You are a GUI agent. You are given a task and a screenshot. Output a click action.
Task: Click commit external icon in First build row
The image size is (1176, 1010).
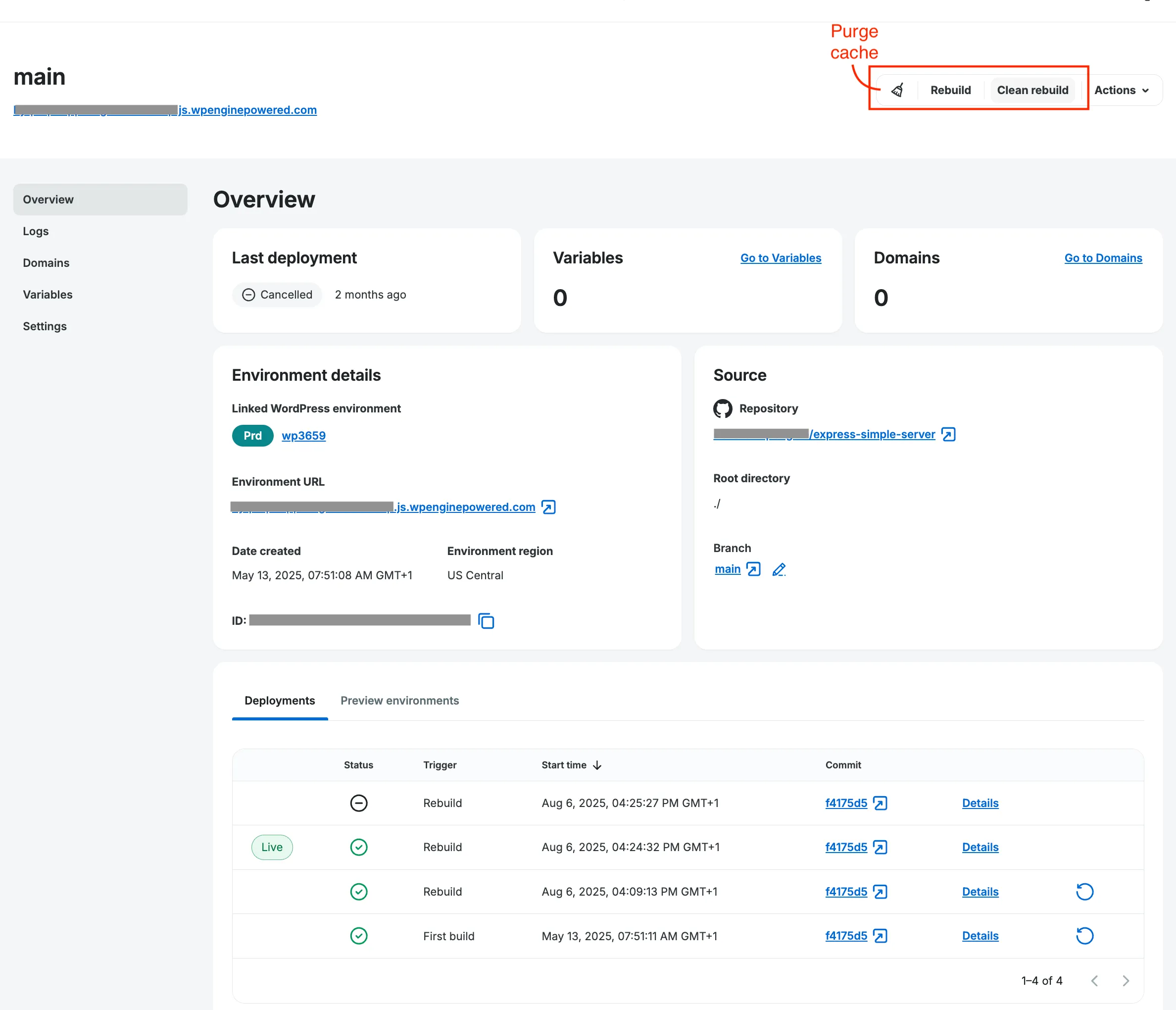[880, 936]
